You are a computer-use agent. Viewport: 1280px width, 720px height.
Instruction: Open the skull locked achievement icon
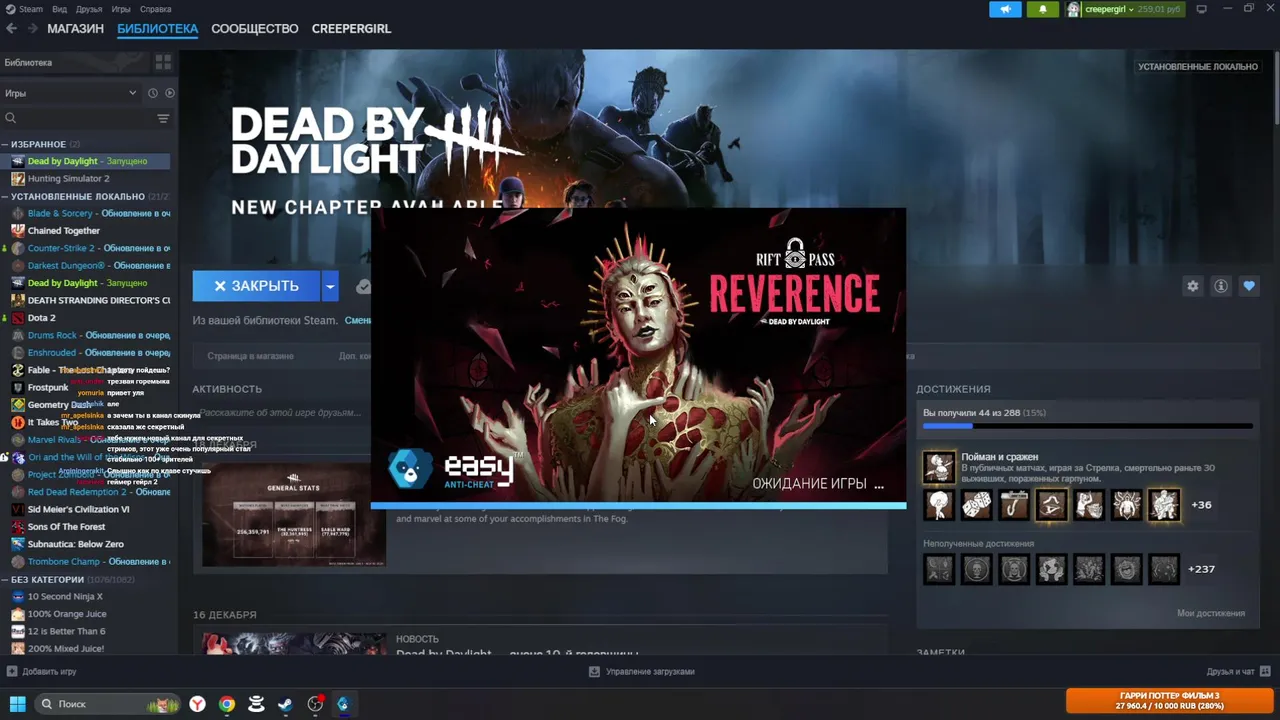pyautogui.click(x=977, y=569)
